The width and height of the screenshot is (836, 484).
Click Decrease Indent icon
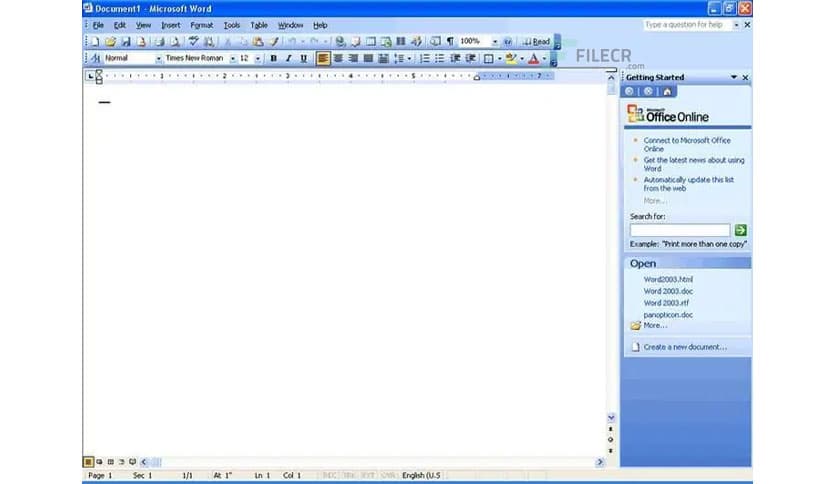click(455, 59)
